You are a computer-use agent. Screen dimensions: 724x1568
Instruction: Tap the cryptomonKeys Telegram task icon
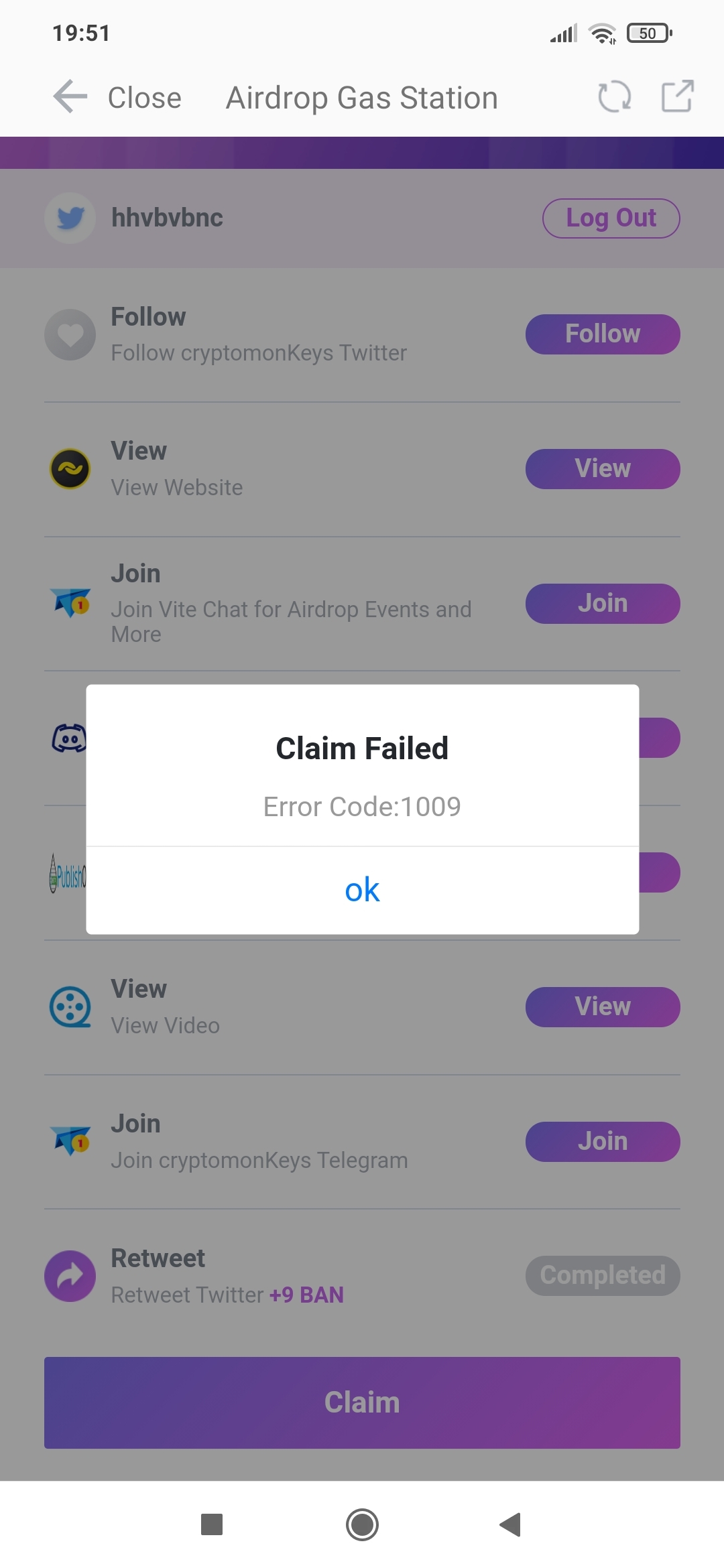pyautogui.click(x=70, y=1140)
